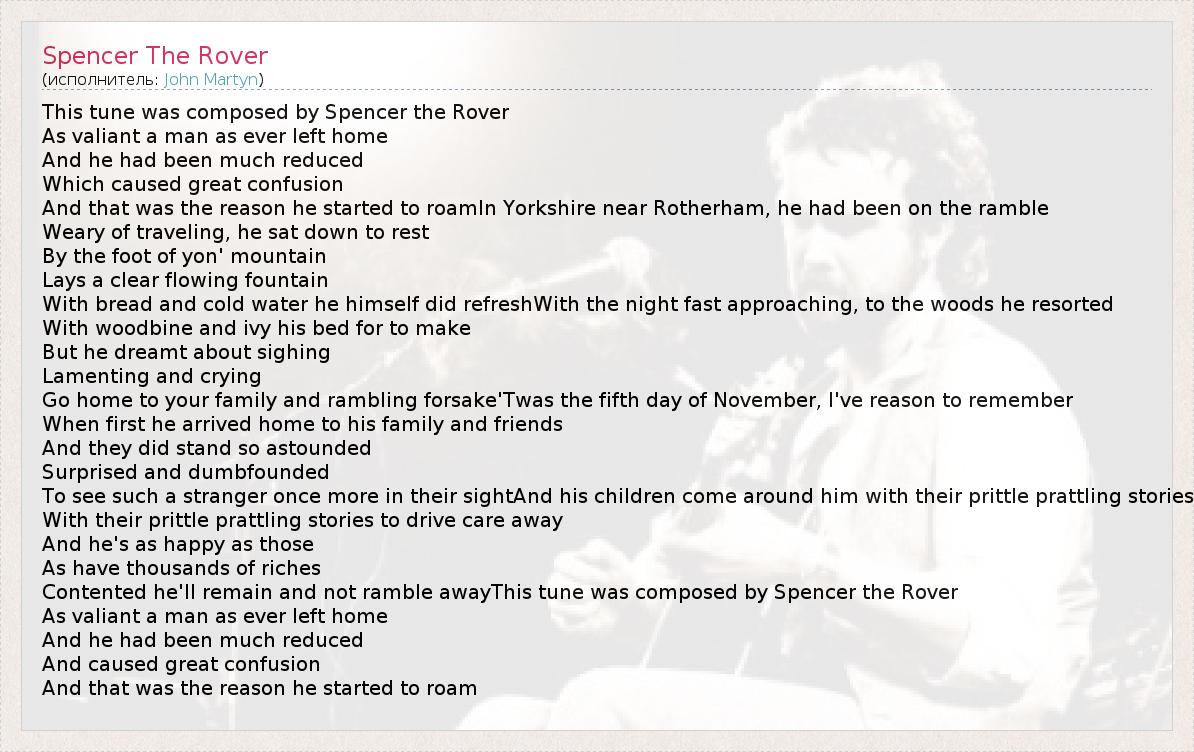The image size is (1194, 752).
Task: Click the line "By the foot of yon' mountain"
Action: click(x=184, y=256)
